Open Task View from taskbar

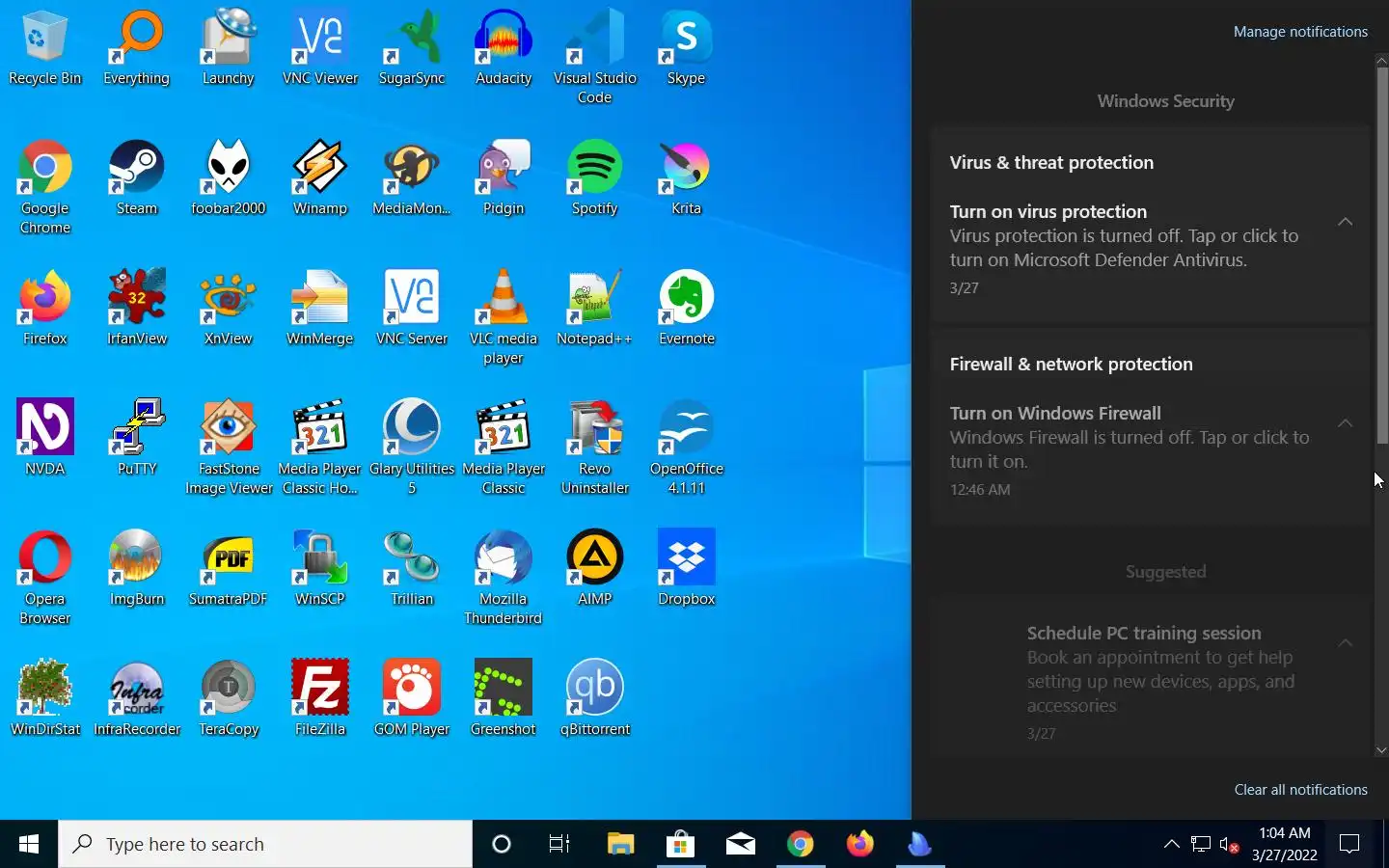pyautogui.click(x=559, y=844)
